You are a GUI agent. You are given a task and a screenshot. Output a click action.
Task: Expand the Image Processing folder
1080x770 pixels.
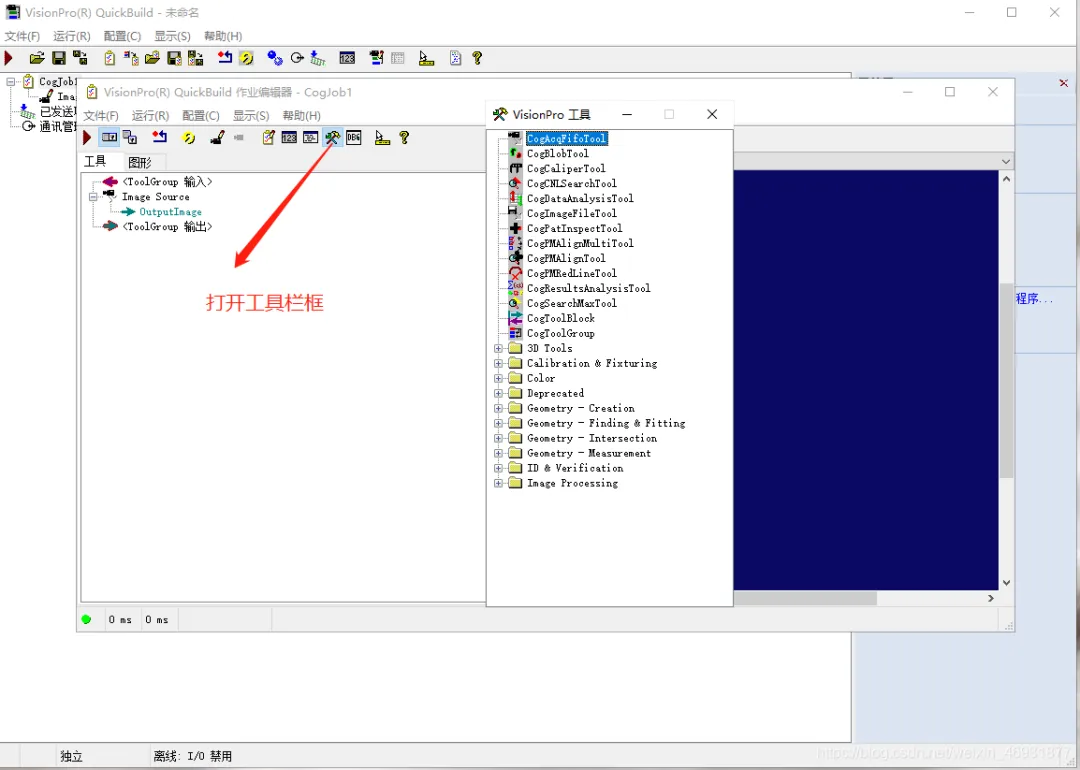pyautogui.click(x=498, y=483)
